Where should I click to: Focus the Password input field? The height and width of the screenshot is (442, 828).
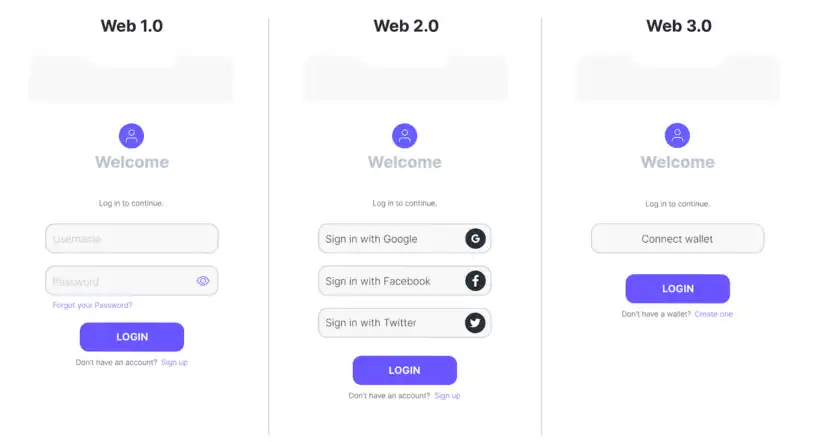pos(132,281)
